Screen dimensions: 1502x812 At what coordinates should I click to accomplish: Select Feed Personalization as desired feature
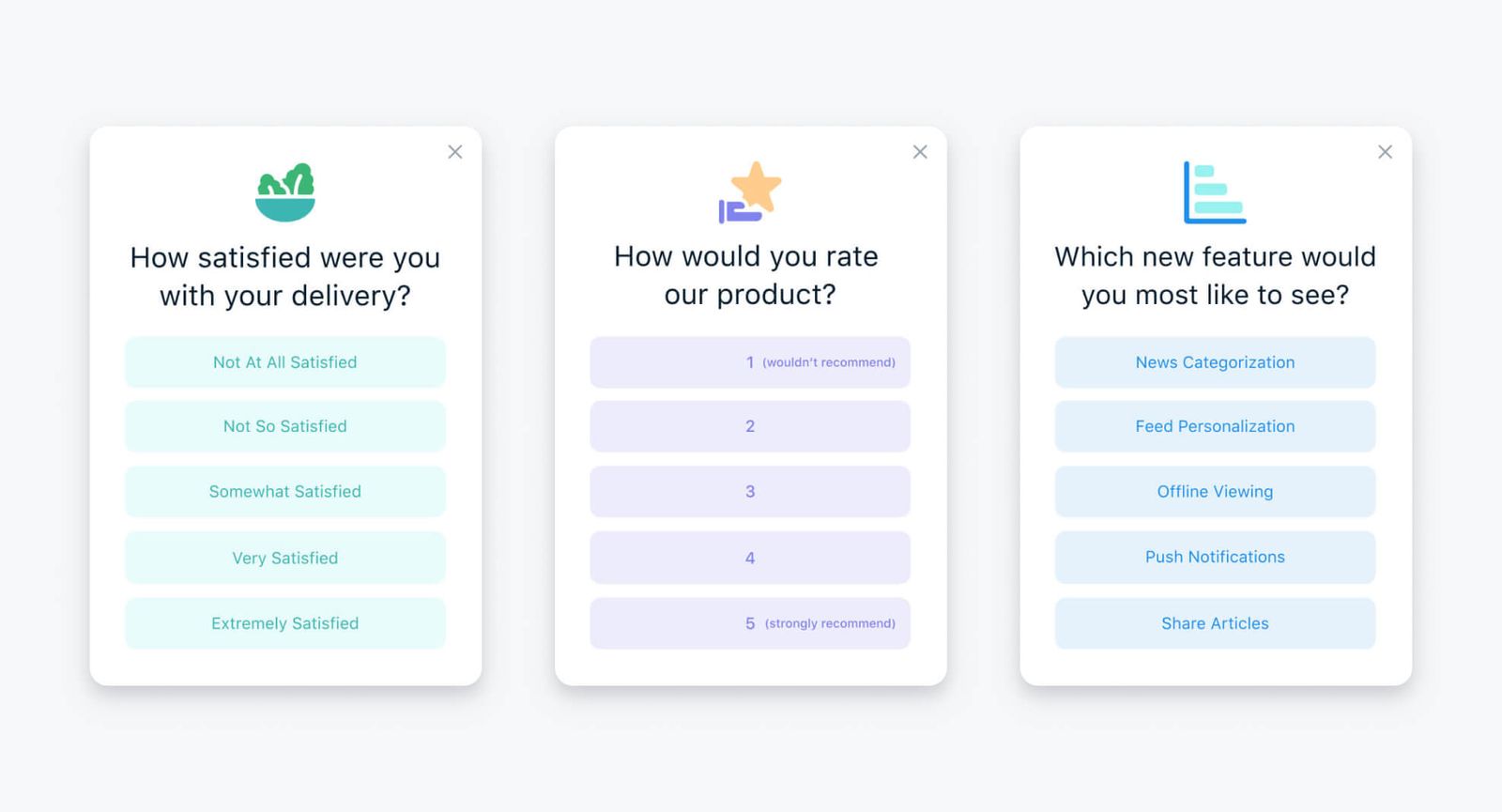click(1215, 426)
